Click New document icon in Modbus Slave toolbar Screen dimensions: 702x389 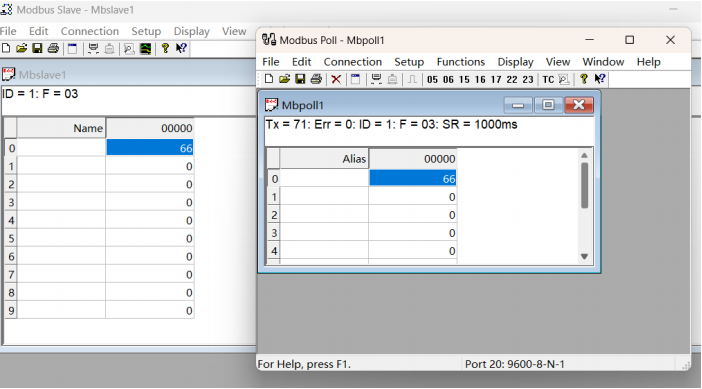(x=6, y=48)
